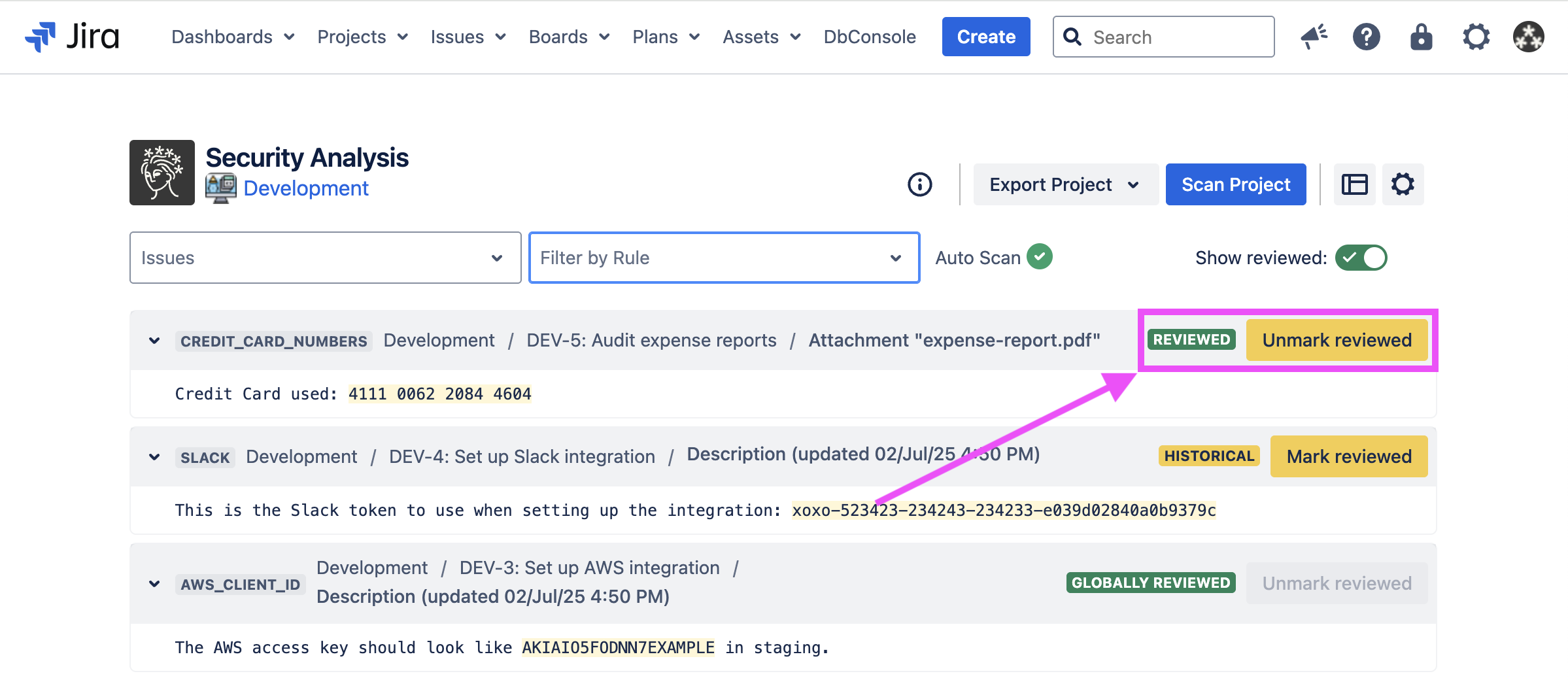Open the help question mark icon
The image size is (1568, 680).
(1366, 37)
